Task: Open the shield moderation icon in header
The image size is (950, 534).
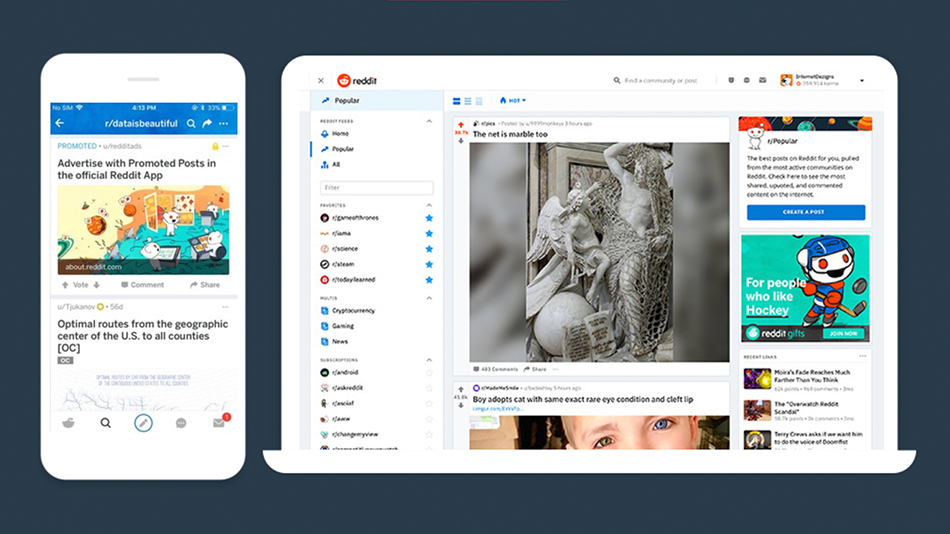Action: 731,80
